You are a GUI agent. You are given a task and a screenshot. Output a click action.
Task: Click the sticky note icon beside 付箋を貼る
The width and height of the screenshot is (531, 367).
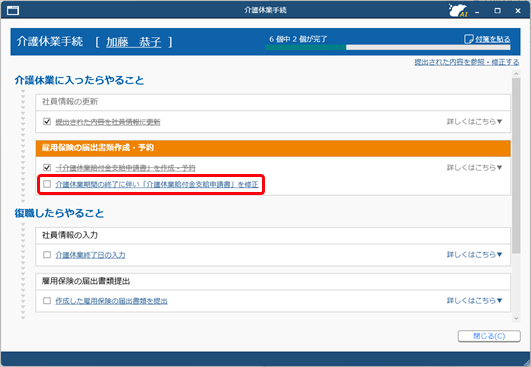[x=468, y=39]
